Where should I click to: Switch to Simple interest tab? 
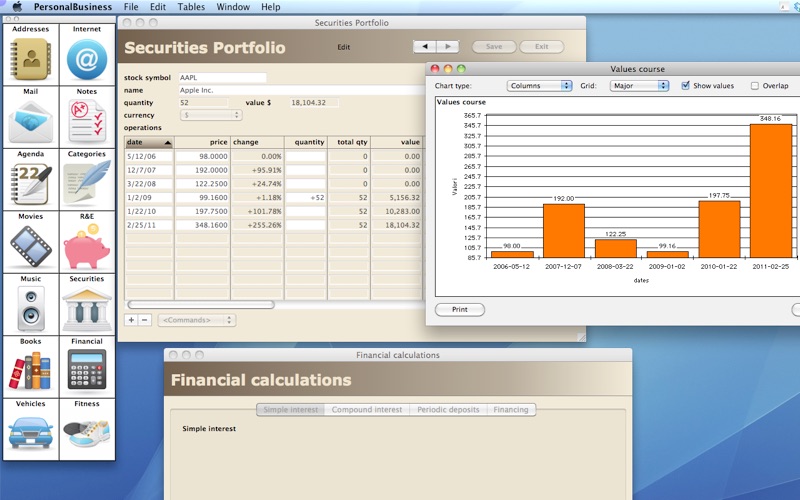[x=290, y=410]
